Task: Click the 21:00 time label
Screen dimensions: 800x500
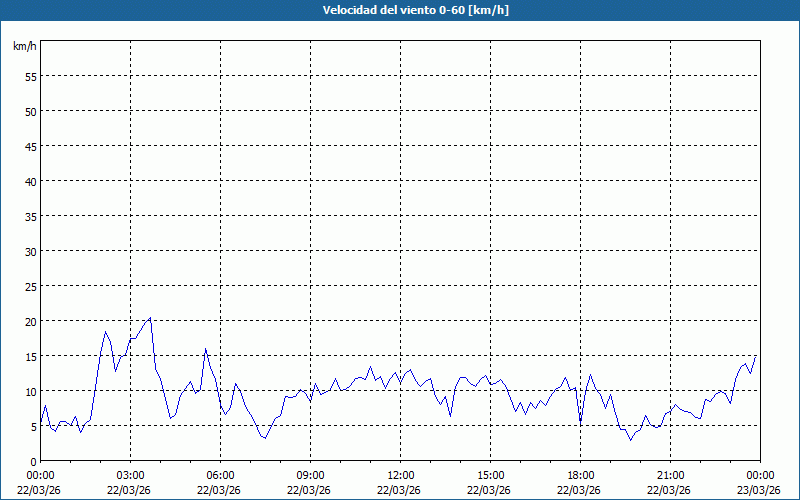Action: point(670,475)
